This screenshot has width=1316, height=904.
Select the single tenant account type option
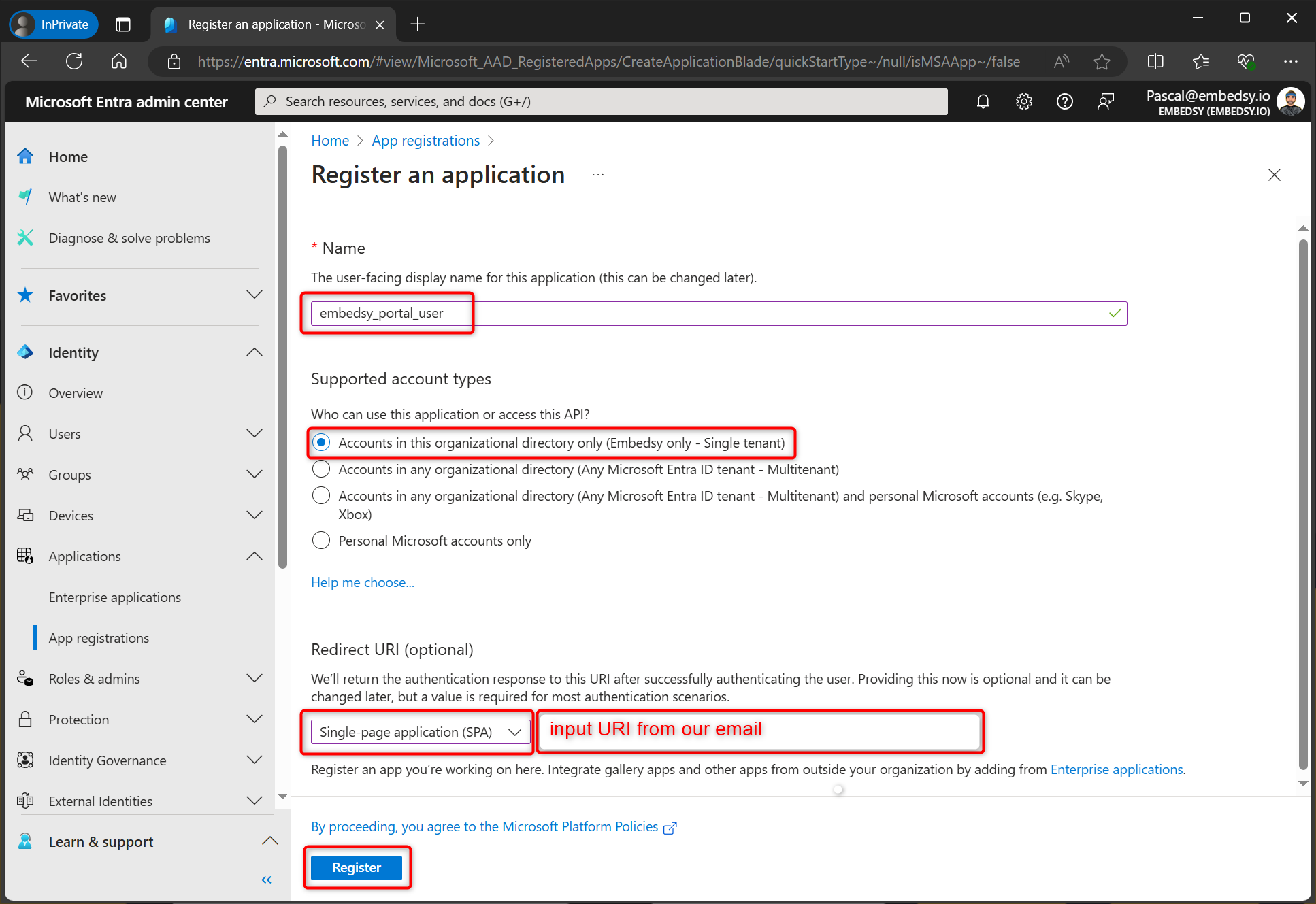click(320, 442)
